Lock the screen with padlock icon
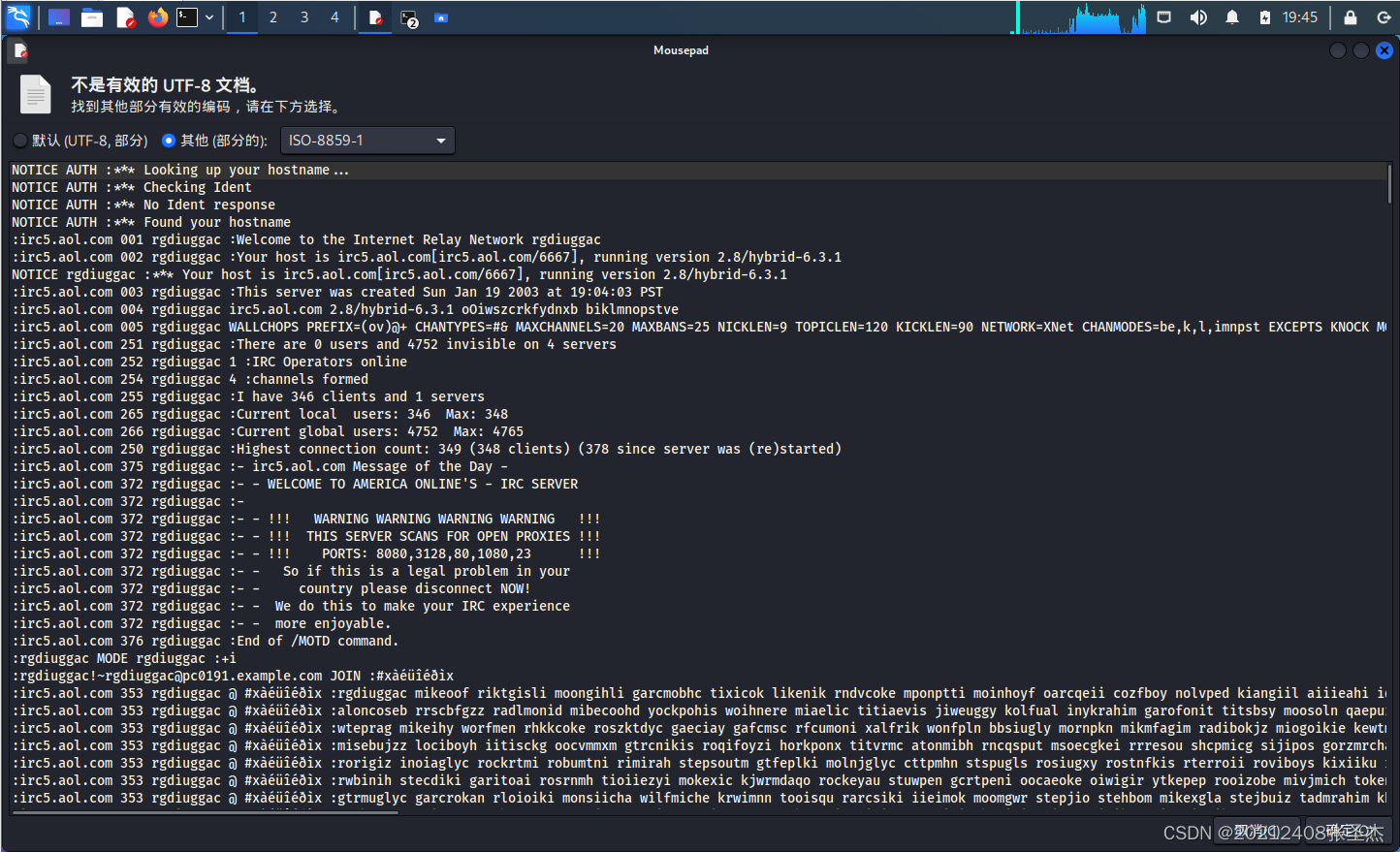 click(x=1351, y=17)
